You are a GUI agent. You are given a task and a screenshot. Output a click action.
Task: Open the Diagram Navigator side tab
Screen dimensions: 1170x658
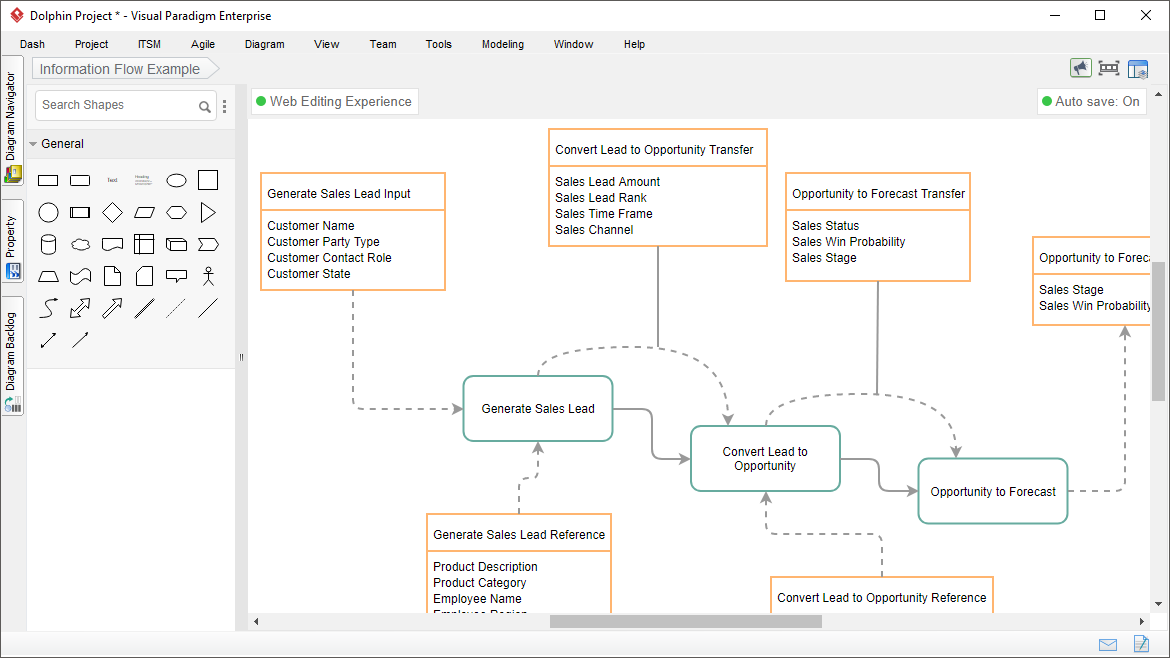pos(12,120)
